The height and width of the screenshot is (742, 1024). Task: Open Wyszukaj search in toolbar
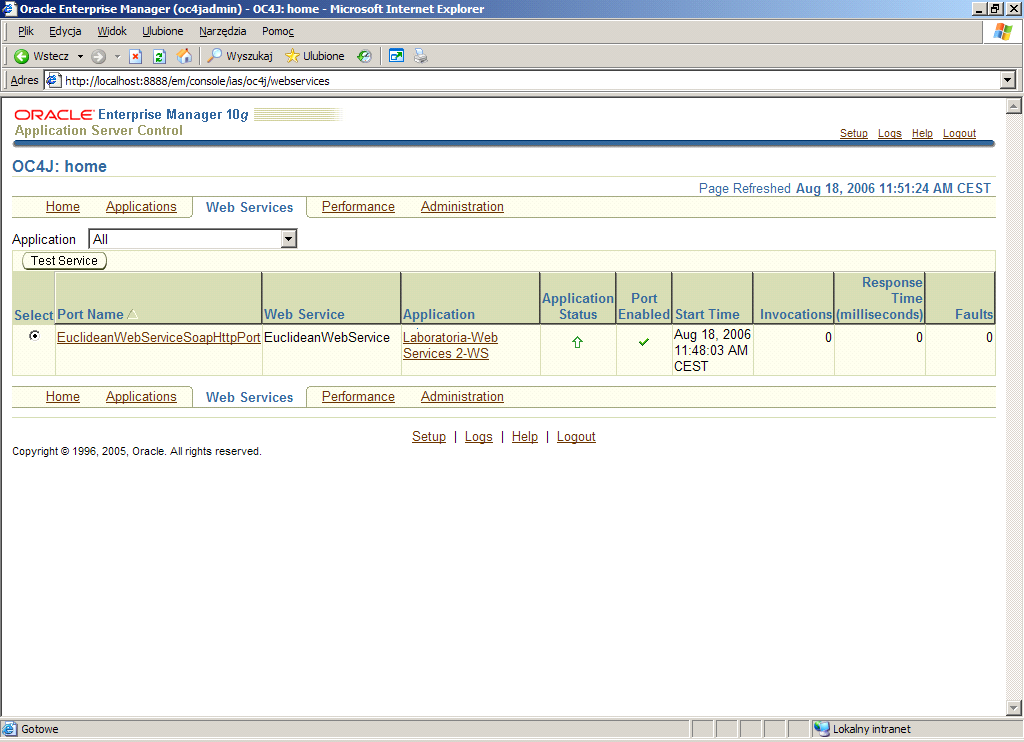240,56
